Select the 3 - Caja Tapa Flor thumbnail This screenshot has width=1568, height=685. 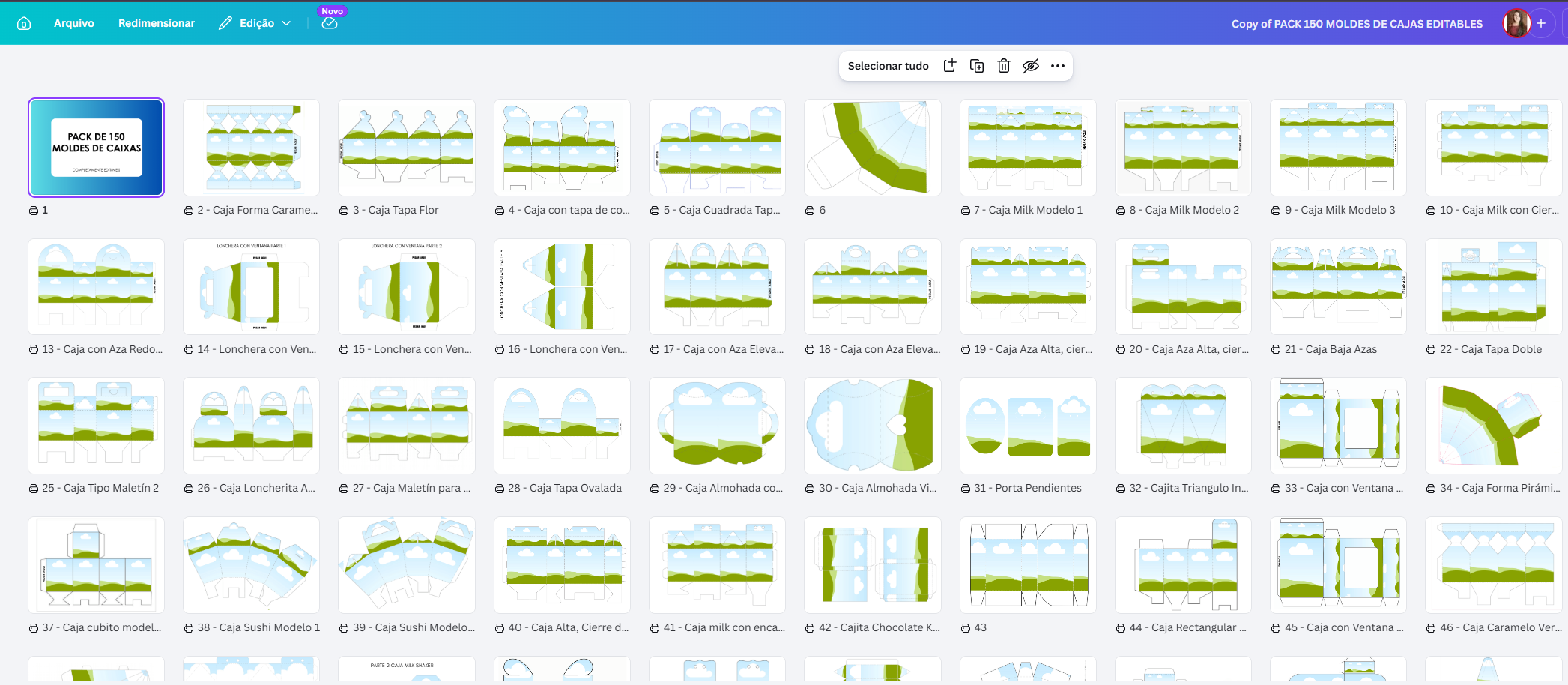[x=407, y=148]
